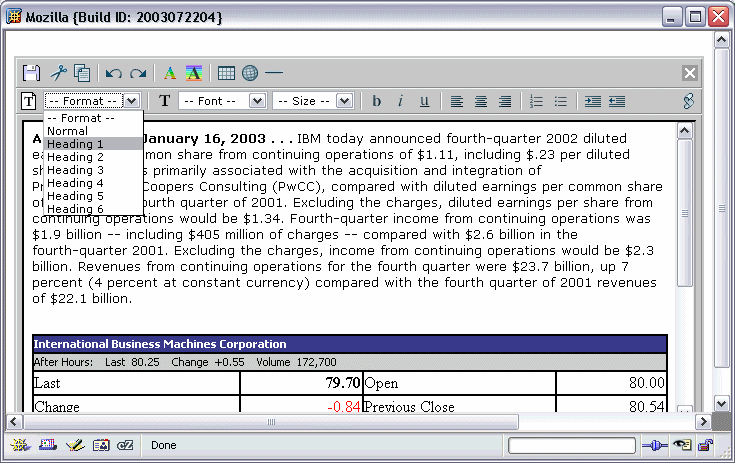The image size is (735, 463).
Task: Click 'Volume 172,700' in After Hours row
Action: click(x=296, y=362)
